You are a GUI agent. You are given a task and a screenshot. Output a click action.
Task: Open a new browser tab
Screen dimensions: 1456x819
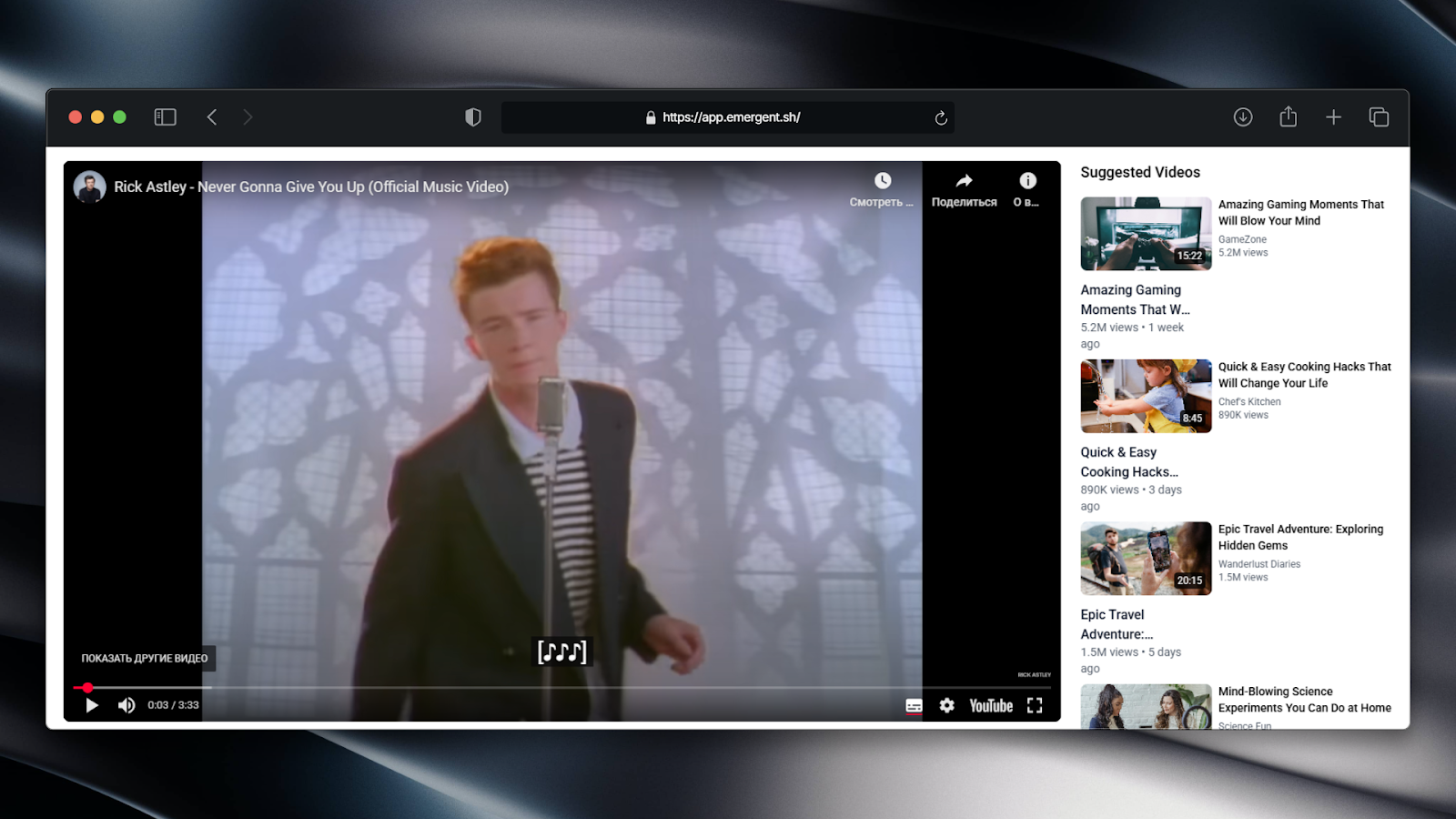(1333, 117)
